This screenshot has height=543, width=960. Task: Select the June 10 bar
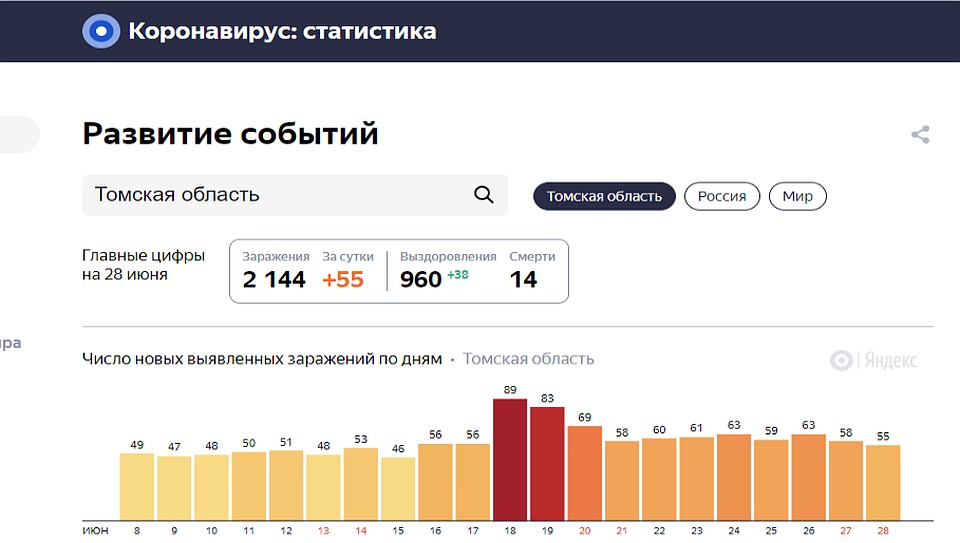(211, 488)
